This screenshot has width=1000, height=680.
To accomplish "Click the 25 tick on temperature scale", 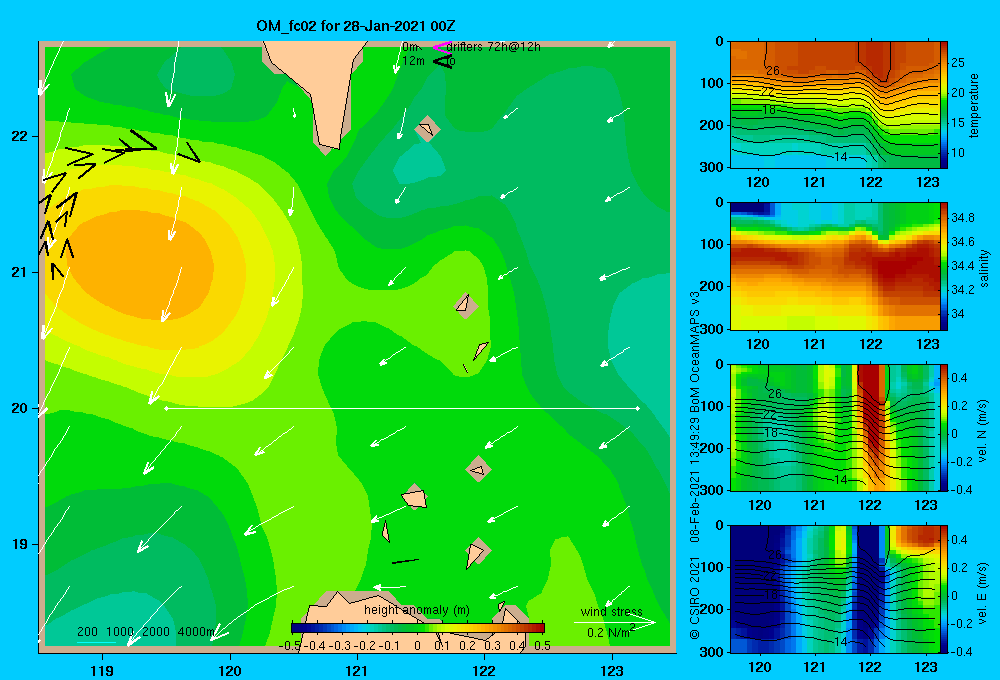I will 958,63.
